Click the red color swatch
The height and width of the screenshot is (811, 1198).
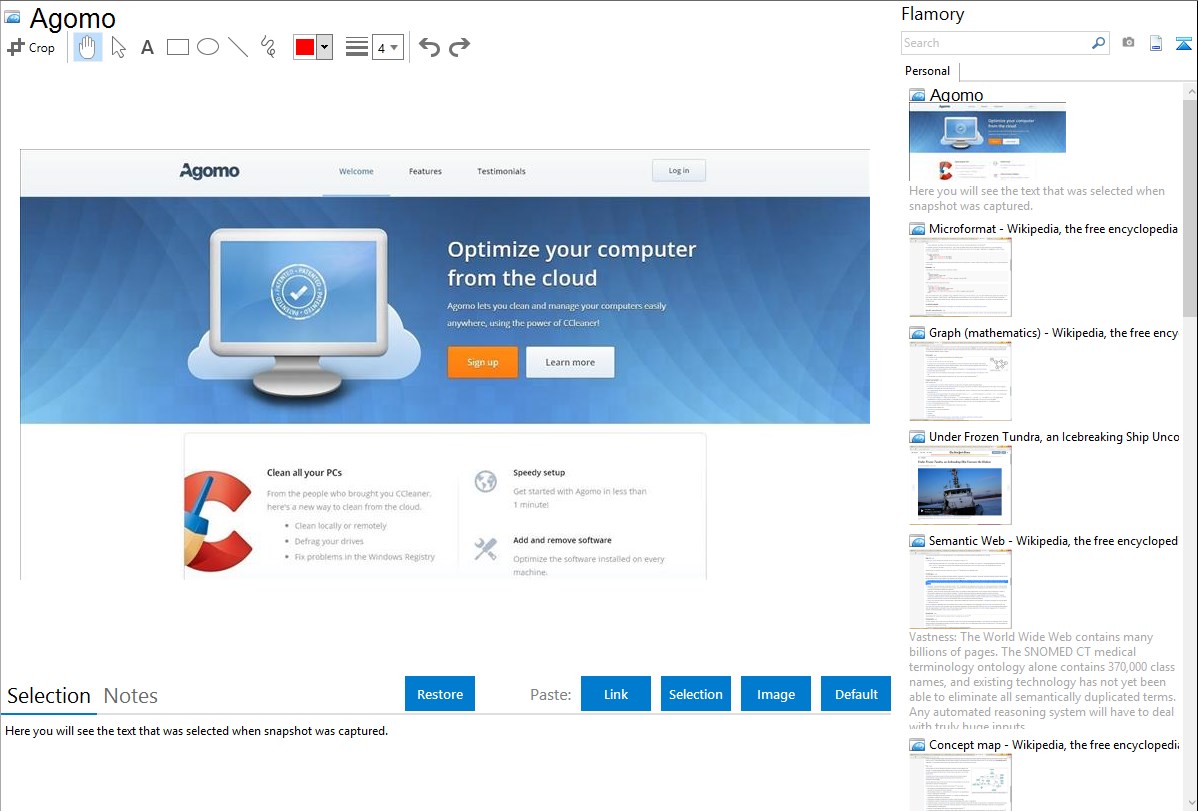click(x=305, y=47)
